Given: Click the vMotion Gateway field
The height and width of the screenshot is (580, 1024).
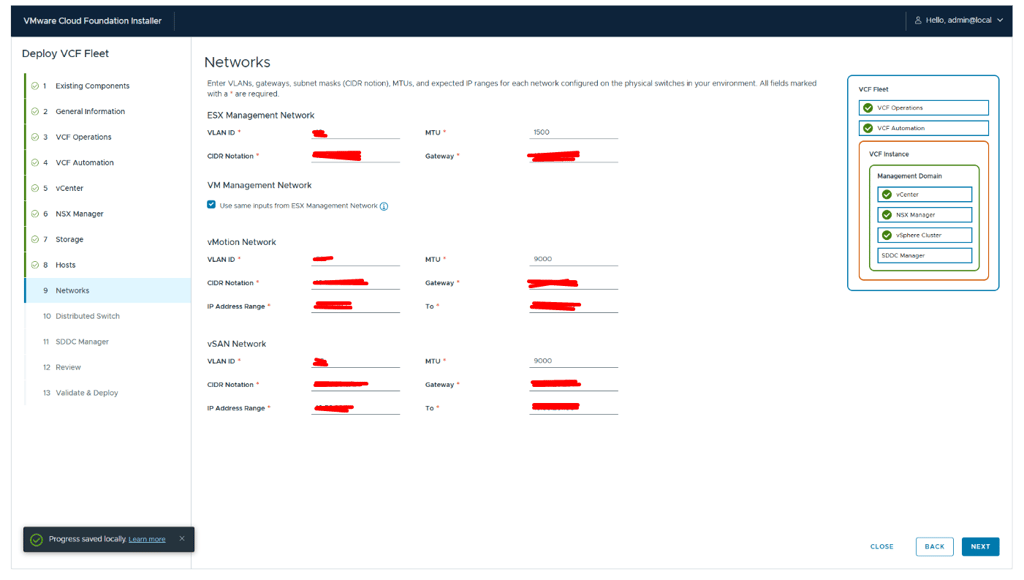Looking at the screenshot, I should click(573, 283).
